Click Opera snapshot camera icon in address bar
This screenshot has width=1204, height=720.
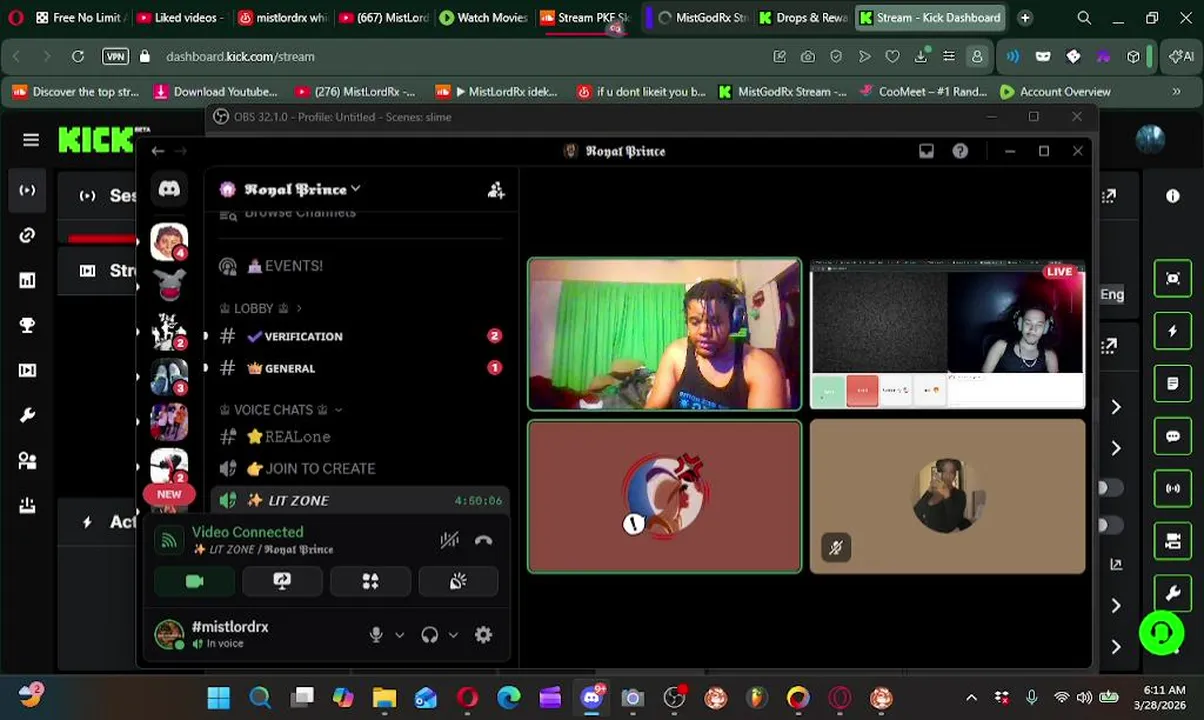click(808, 57)
